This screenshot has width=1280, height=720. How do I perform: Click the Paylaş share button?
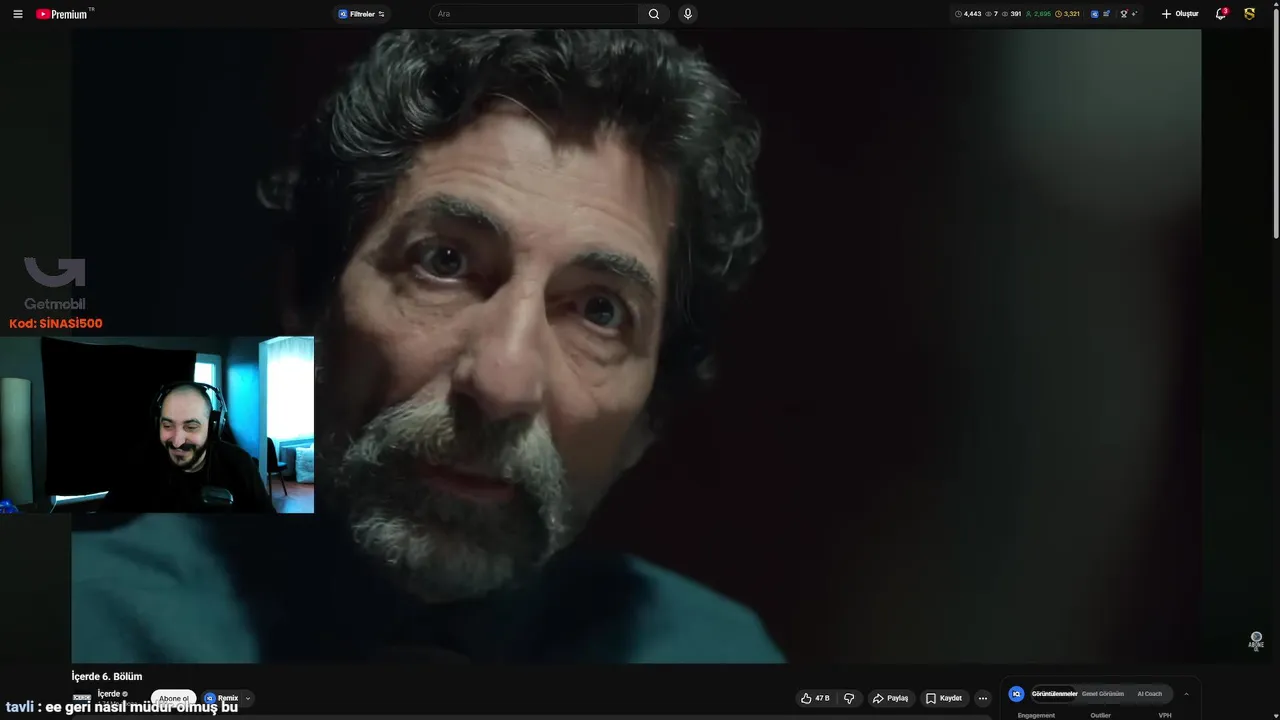[x=890, y=698]
